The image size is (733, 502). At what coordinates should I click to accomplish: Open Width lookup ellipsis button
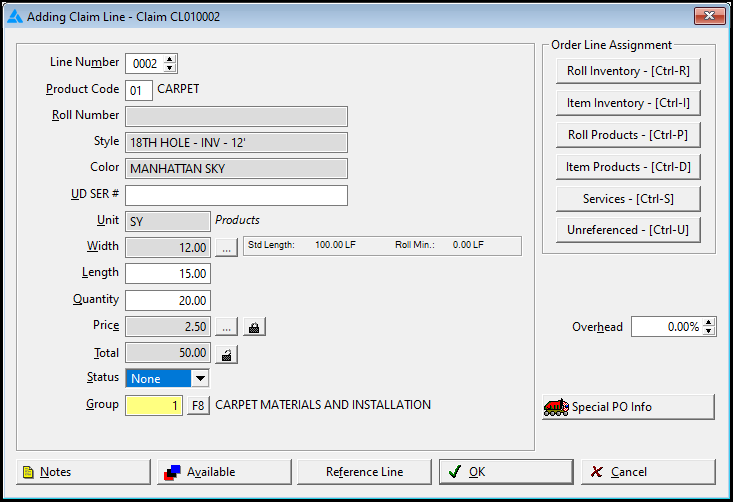226,247
